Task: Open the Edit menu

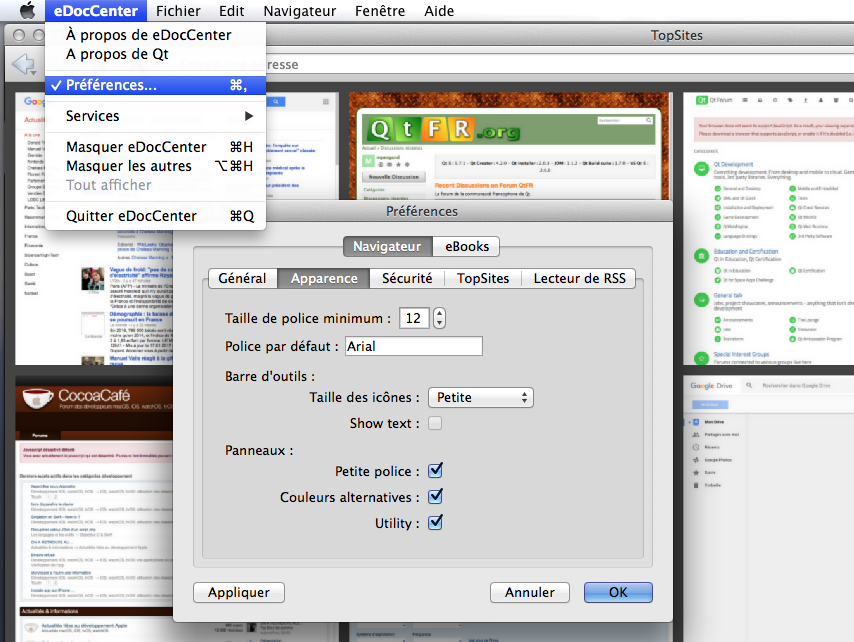Action: [x=231, y=10]
